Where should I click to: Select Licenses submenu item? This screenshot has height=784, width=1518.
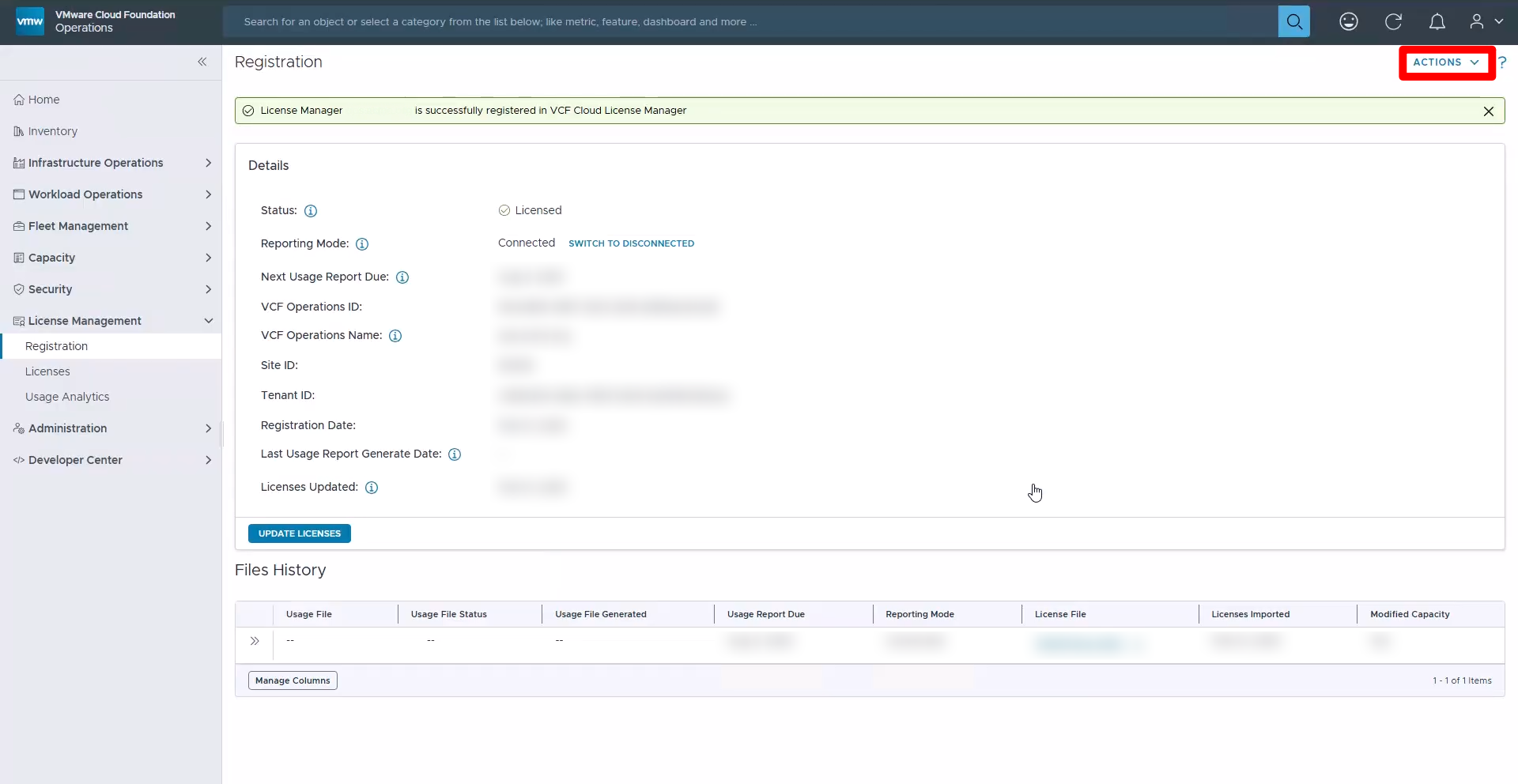click(111, 371)
